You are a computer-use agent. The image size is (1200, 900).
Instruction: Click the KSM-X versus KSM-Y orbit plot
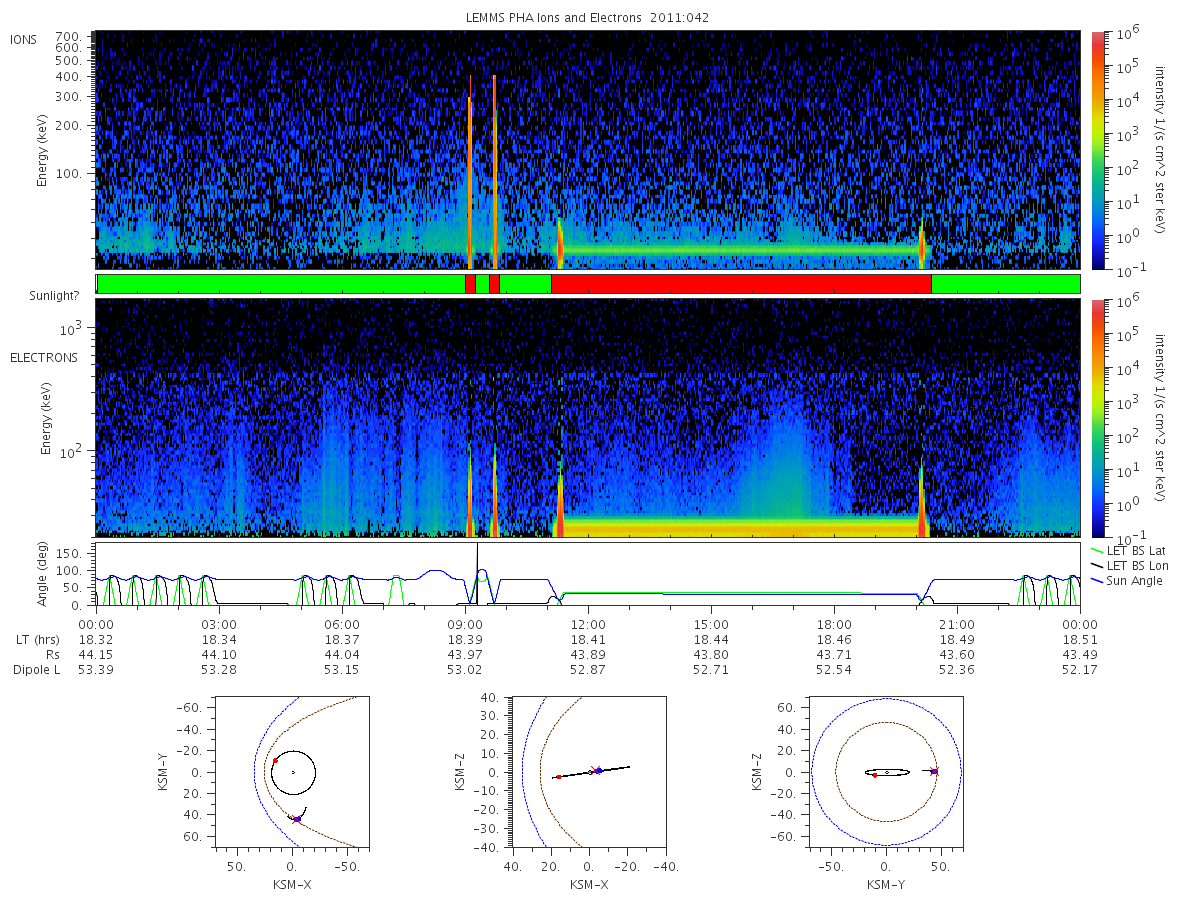coord(292,772)
